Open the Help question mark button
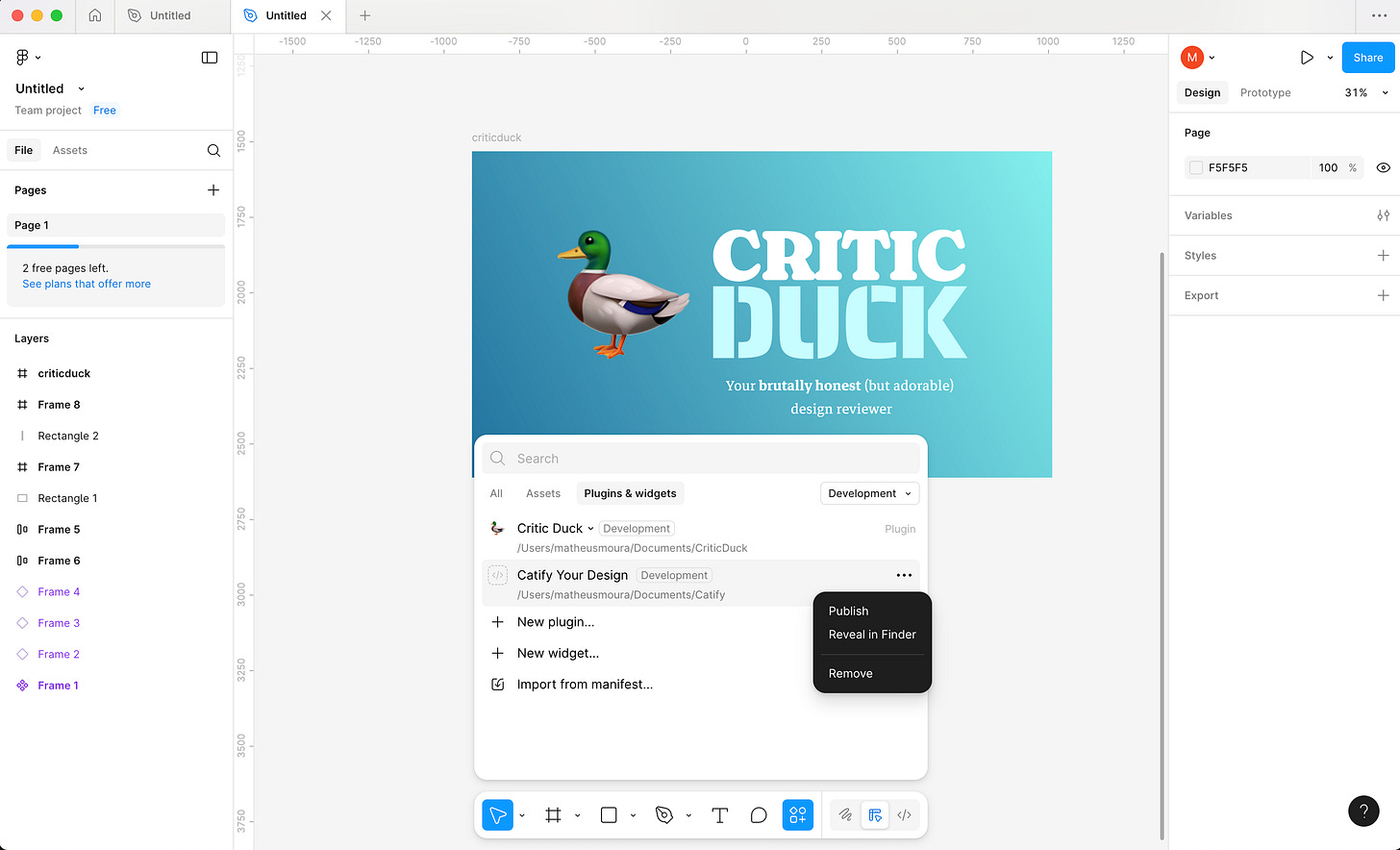The width and height of the screenshot is (1400, 850). [x=1363, y=811]
